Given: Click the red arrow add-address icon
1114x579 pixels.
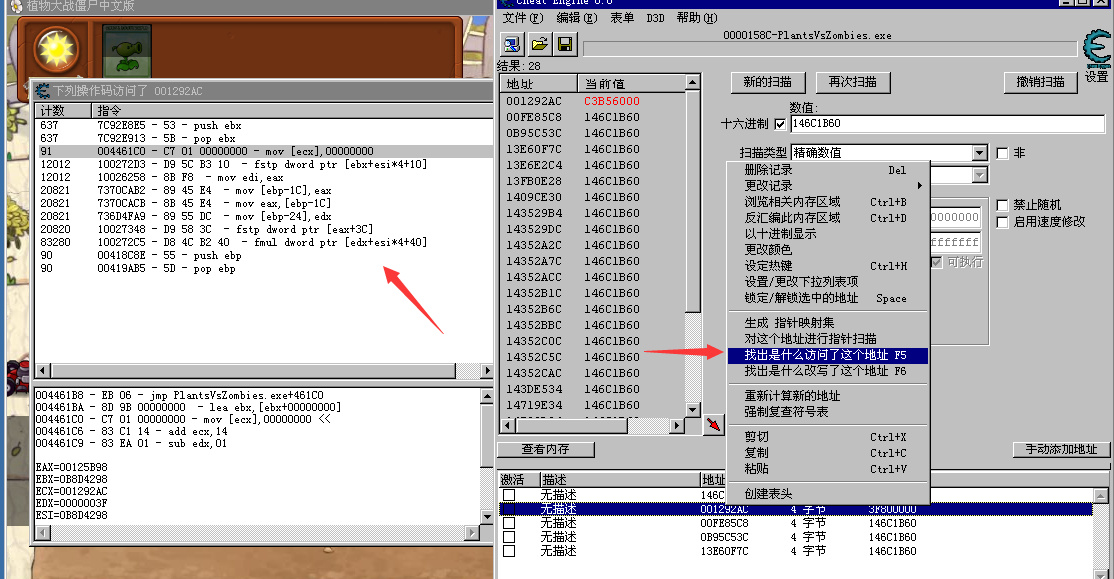Looking at the screenshot, I should click(x=713, y=425).
